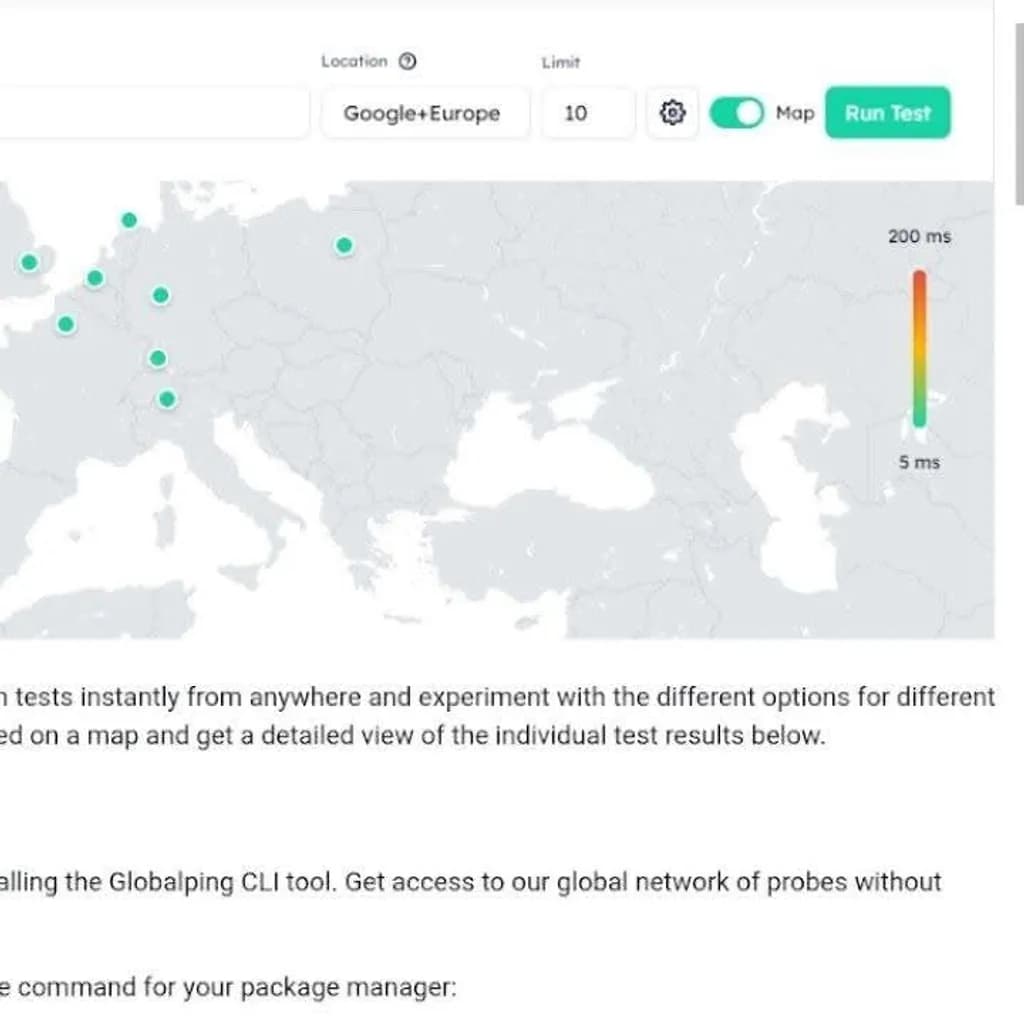Click the 'Map' label beside the switch
The image size is (1024, 1028).
click(795, 113)
